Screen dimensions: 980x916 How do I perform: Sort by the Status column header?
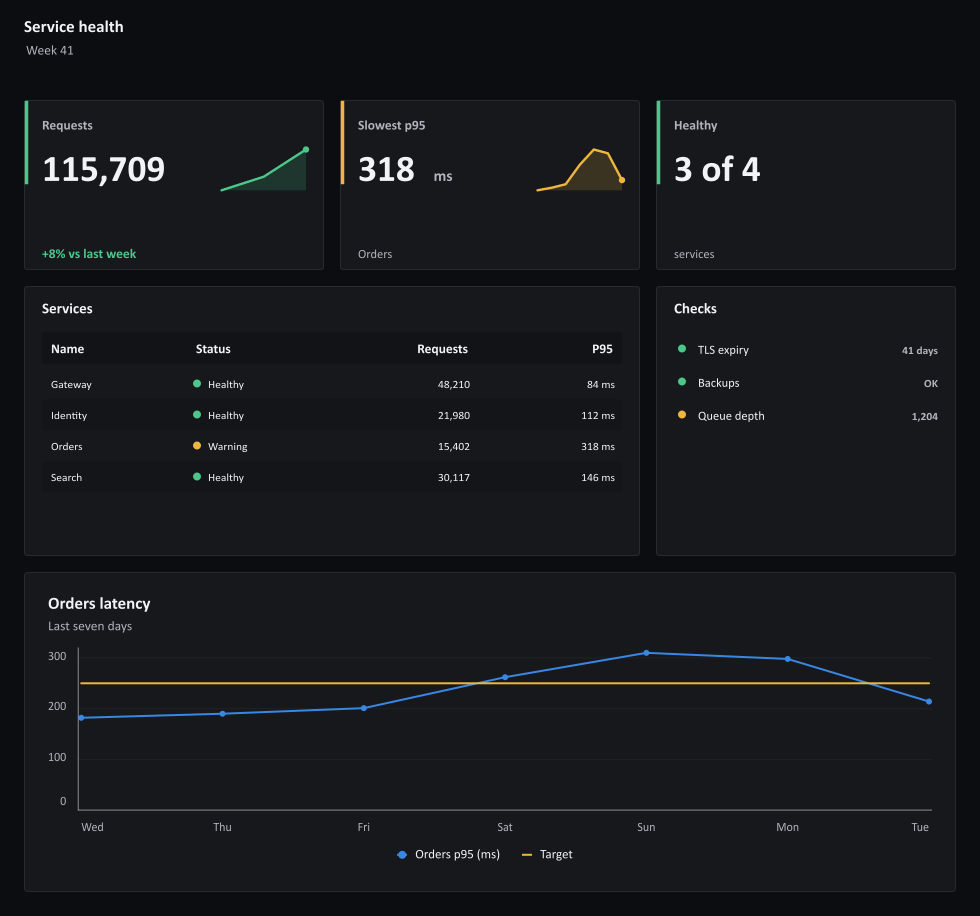[213, 349]
